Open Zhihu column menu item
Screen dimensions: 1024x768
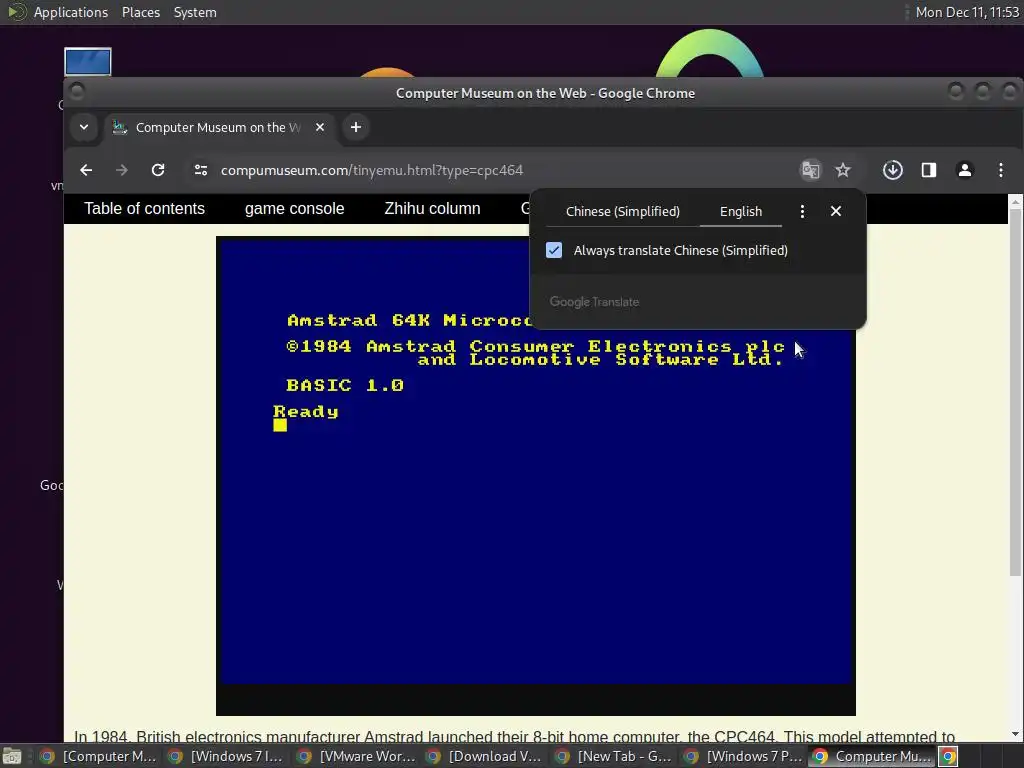tap(432, 208)
